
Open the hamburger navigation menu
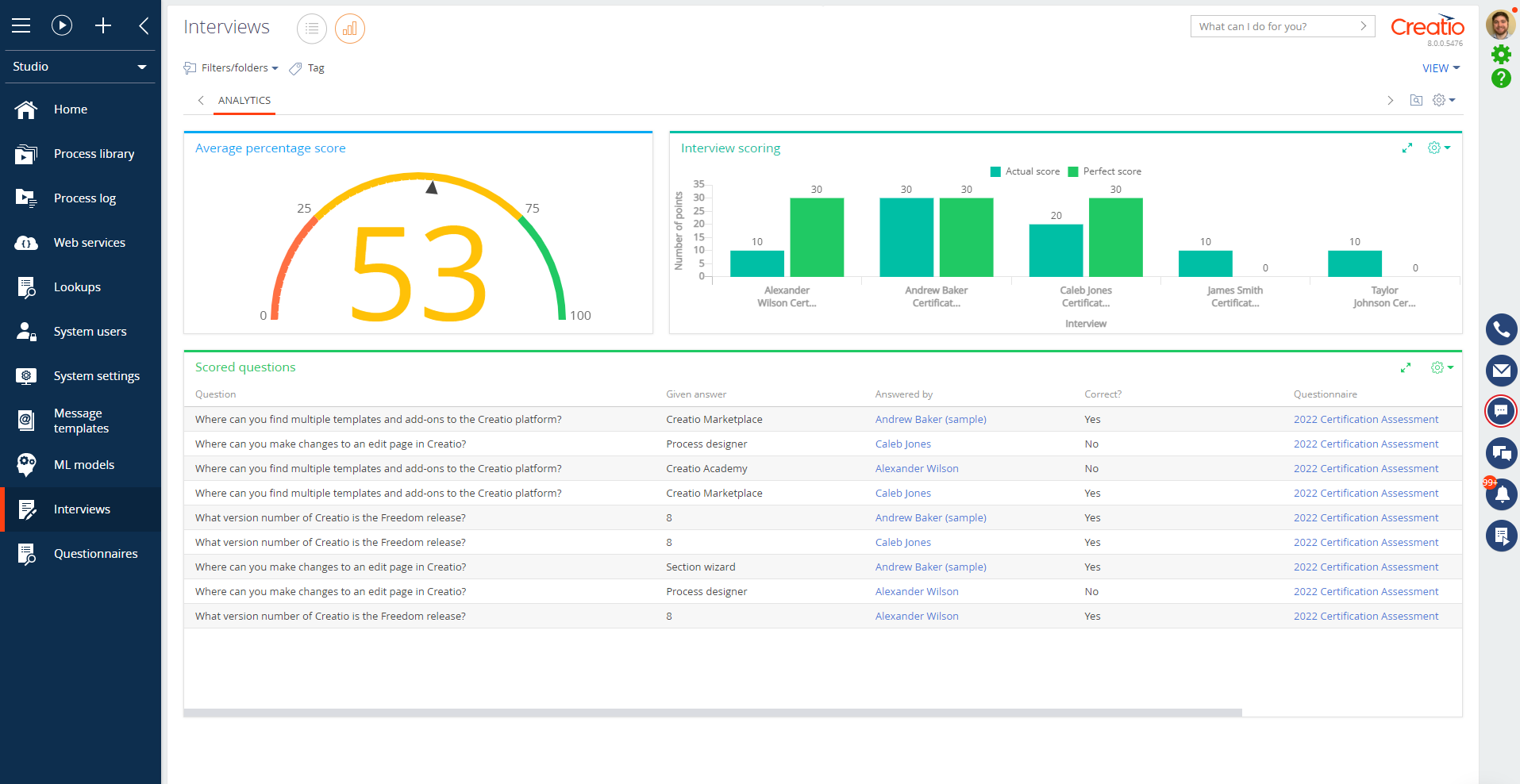pyautogui.click(x=21, y=25)
